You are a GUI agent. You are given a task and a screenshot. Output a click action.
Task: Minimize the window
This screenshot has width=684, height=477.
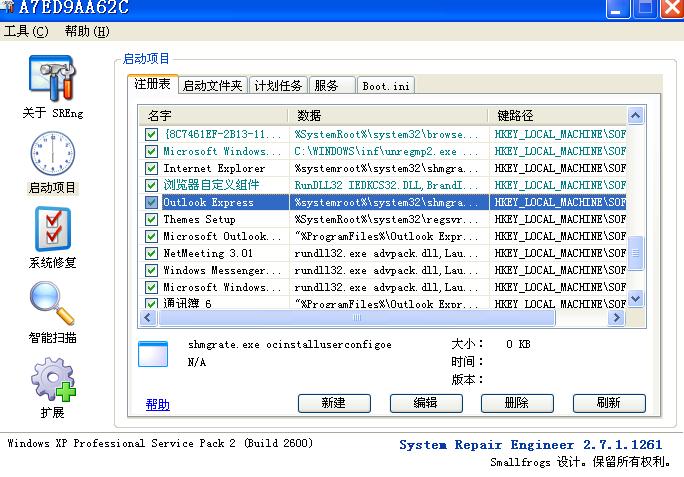click(x=618, y=9)
